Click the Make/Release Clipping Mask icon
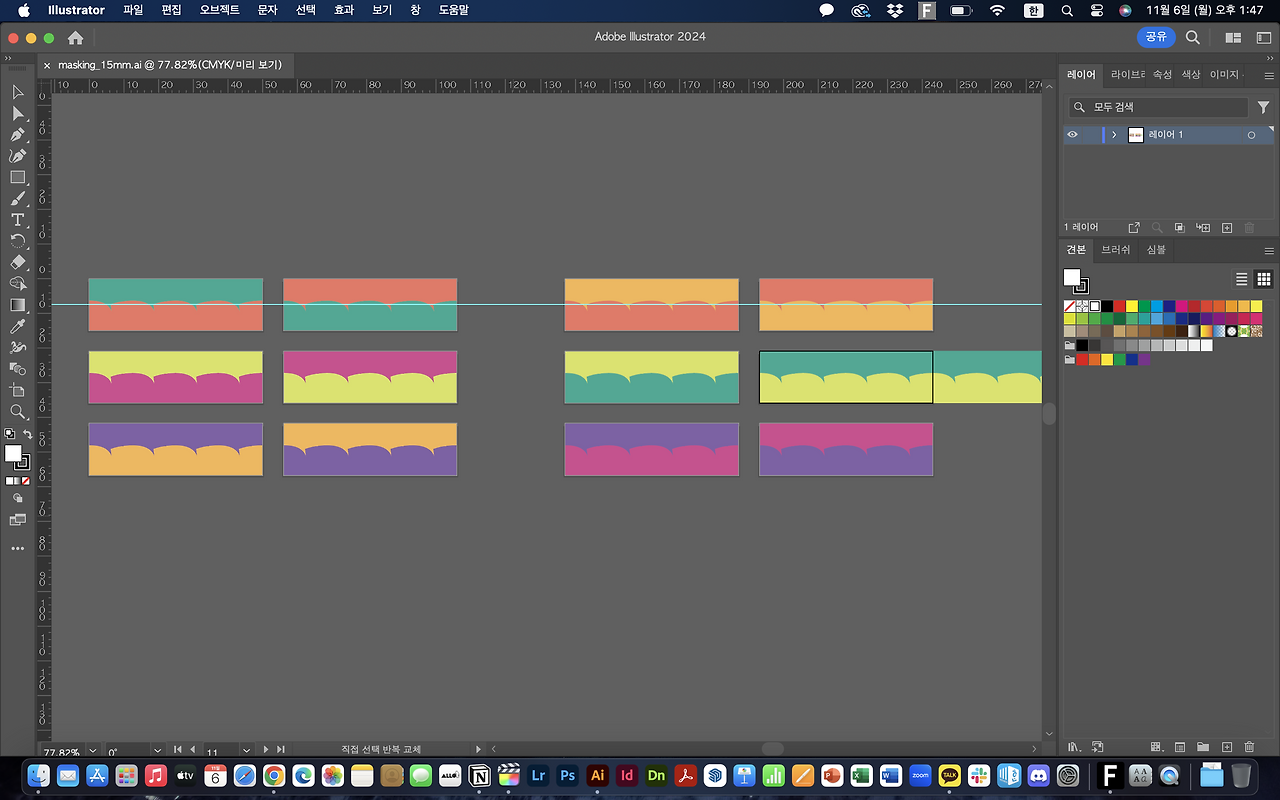The height and width of the screenshot is (800, 1280). click(x=1179, y=228)
